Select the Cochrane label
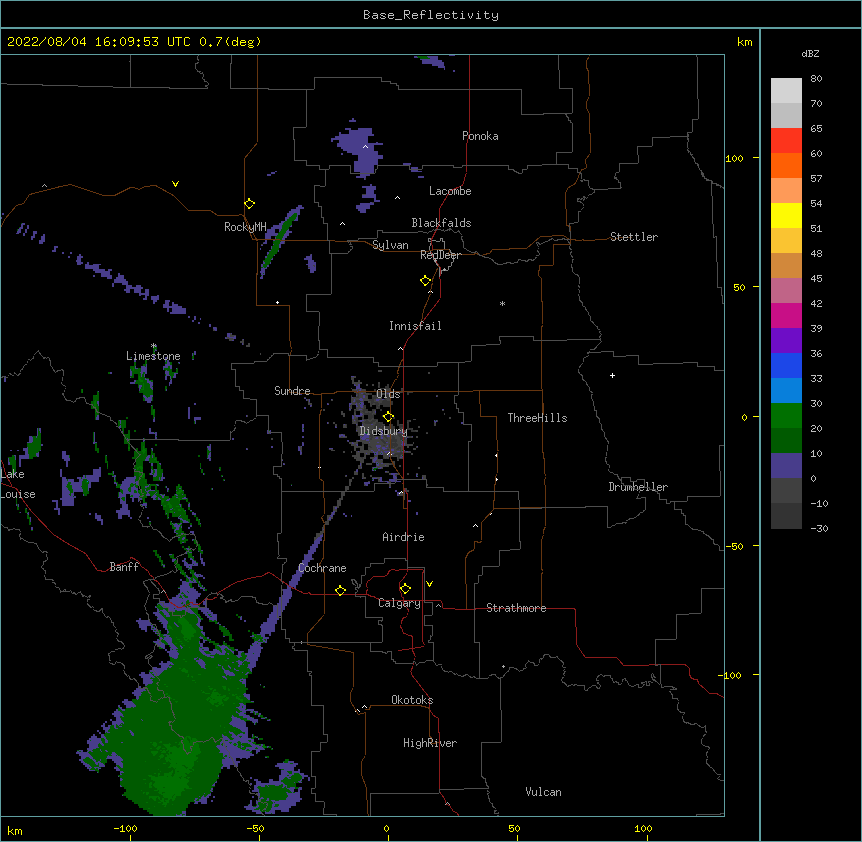The image size is (862, 842). coord(322,568)
